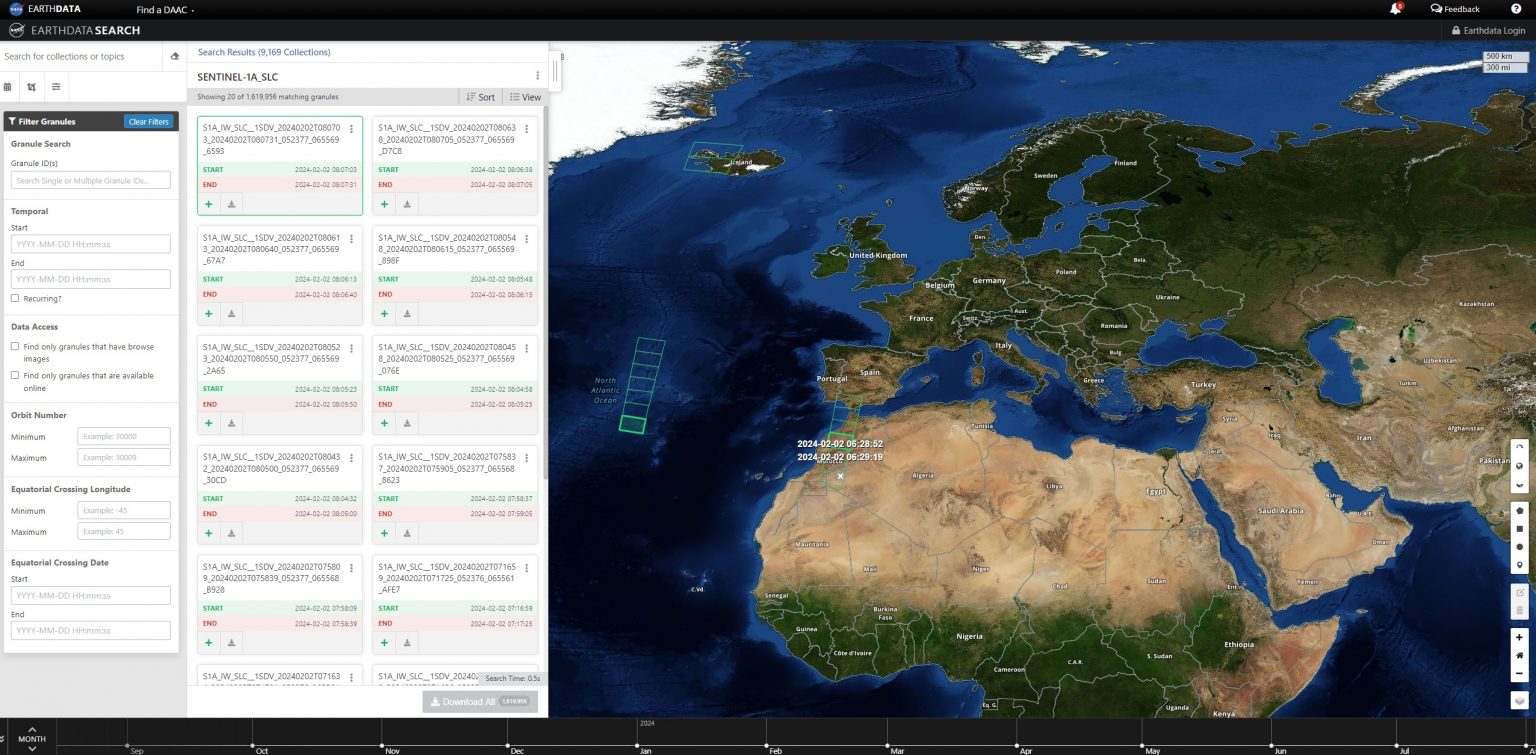Open the 'Find a DAAC' dropdown
Viewport: 1536px width, 755px height.
click(x=162, y=8)
